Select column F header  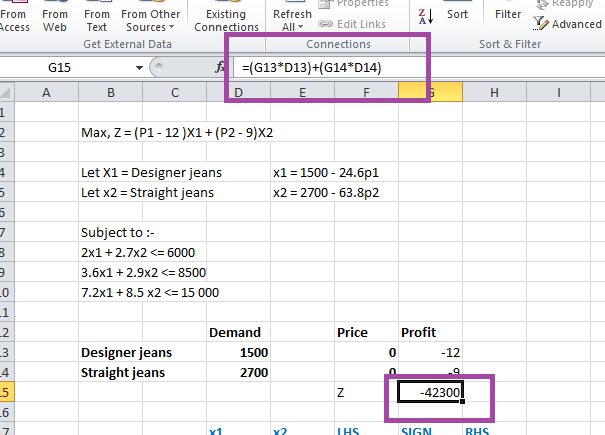tap(367, 93)
